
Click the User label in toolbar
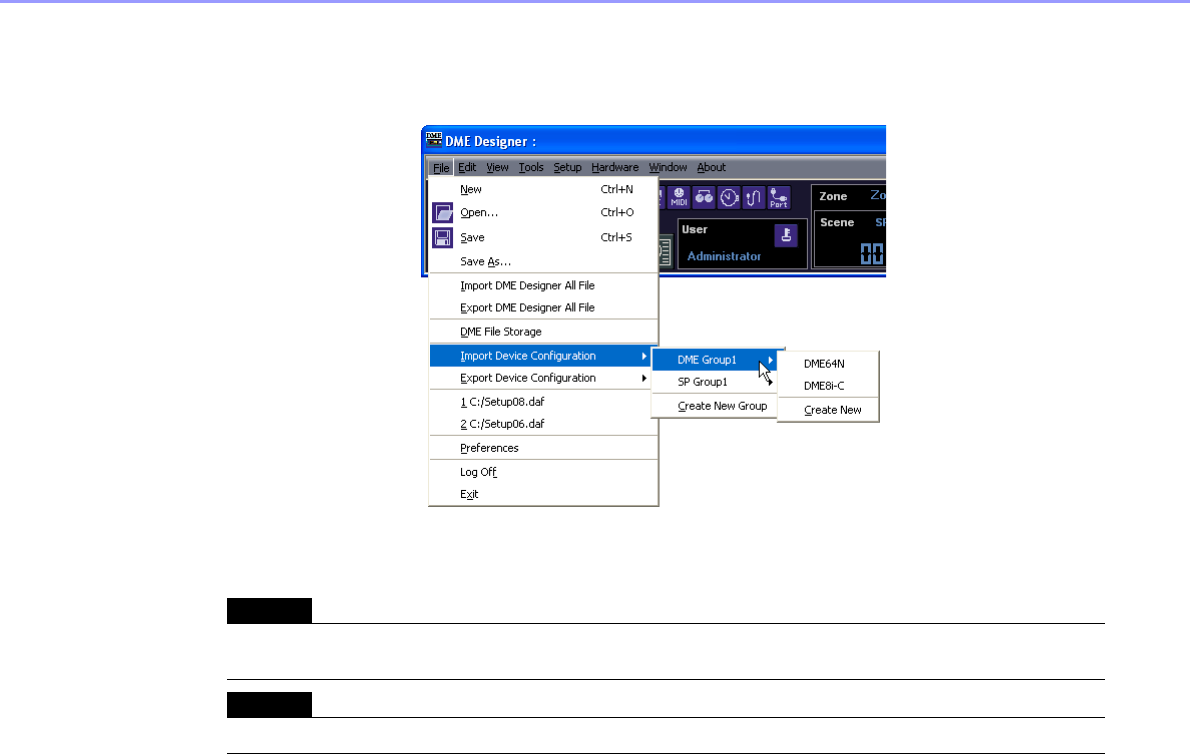click(694, 229)
